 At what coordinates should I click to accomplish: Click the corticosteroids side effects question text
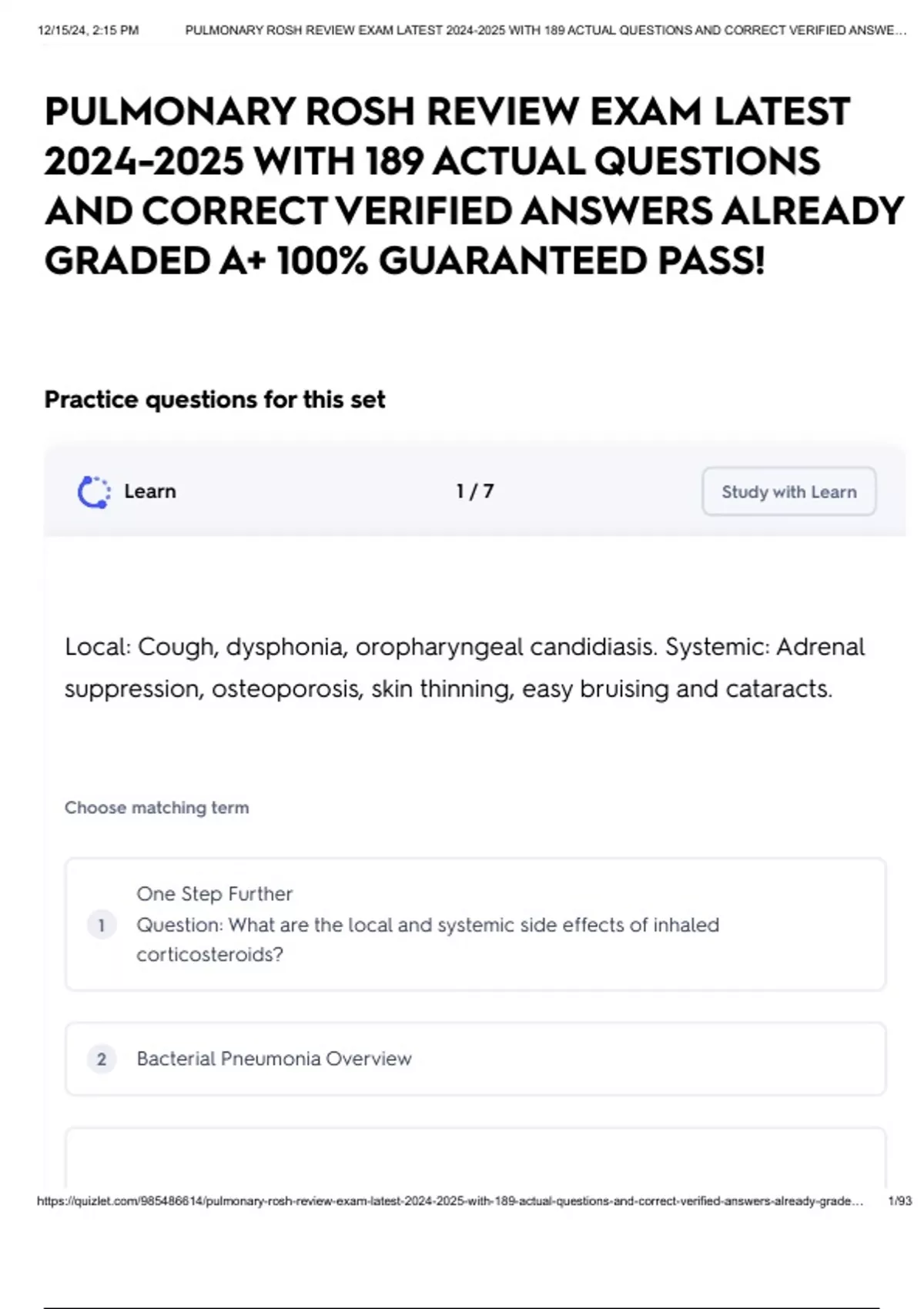[428, 940]
